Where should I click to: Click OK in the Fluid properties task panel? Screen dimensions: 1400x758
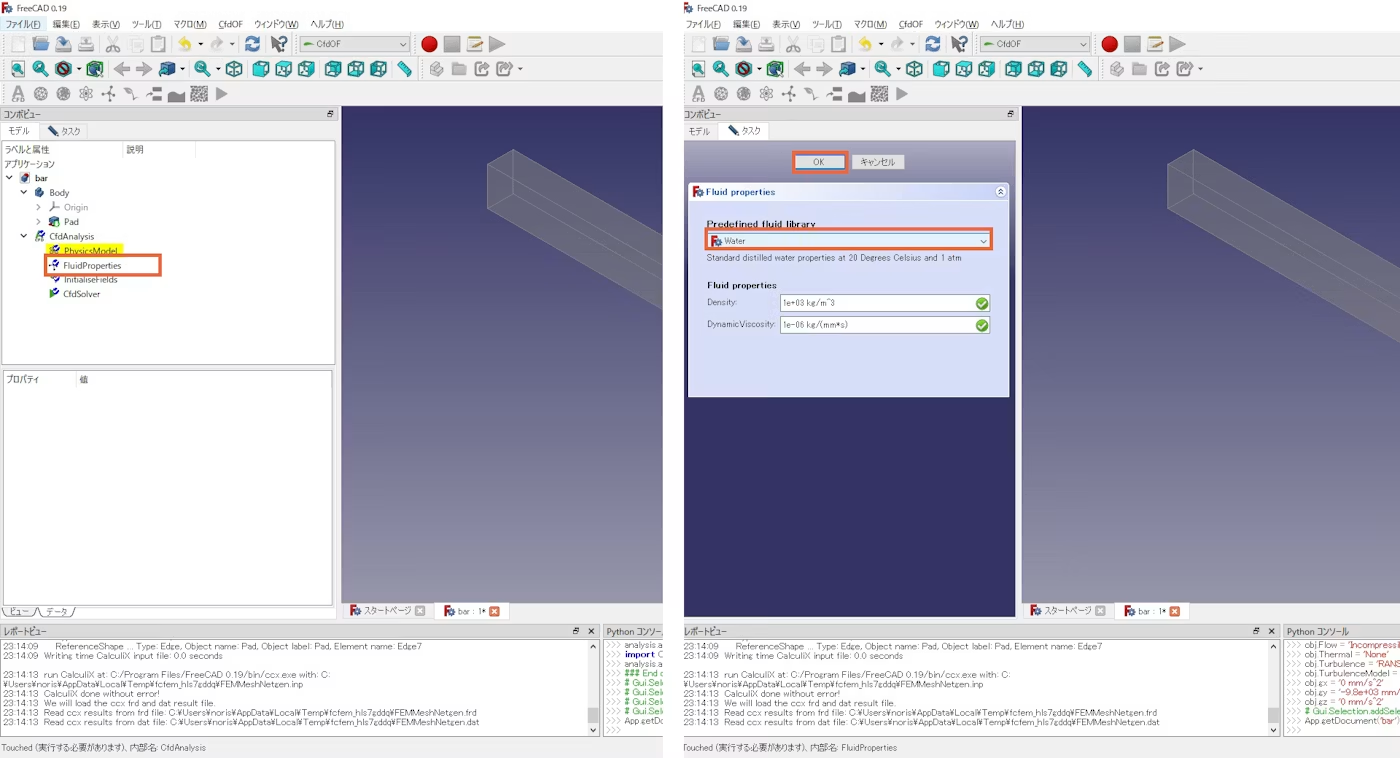[818, 162]
